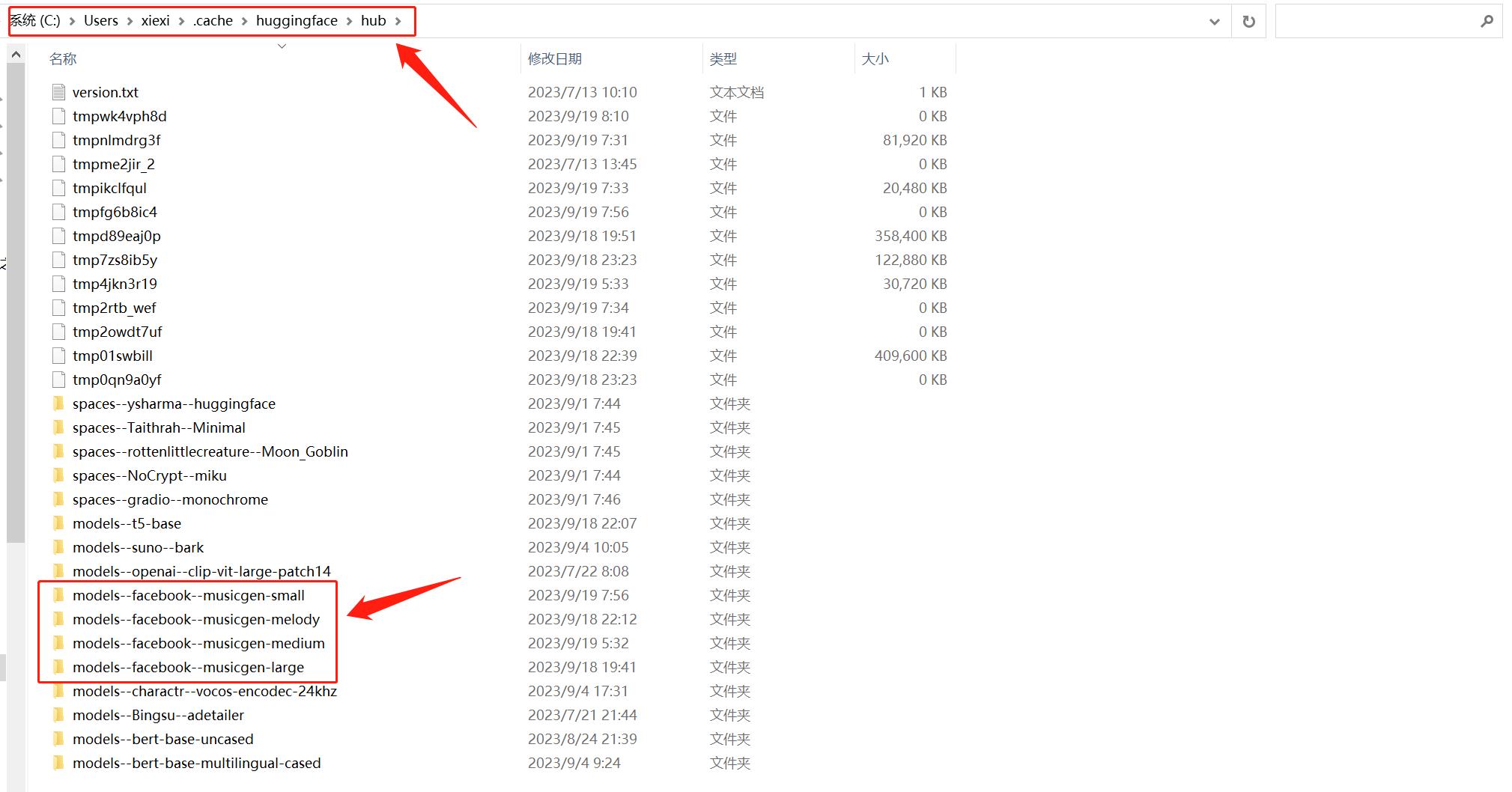The height and width of the screenshot is (792, 1512).
Task: Expand the chevron after hub in path
Action: tap(398, 21)
